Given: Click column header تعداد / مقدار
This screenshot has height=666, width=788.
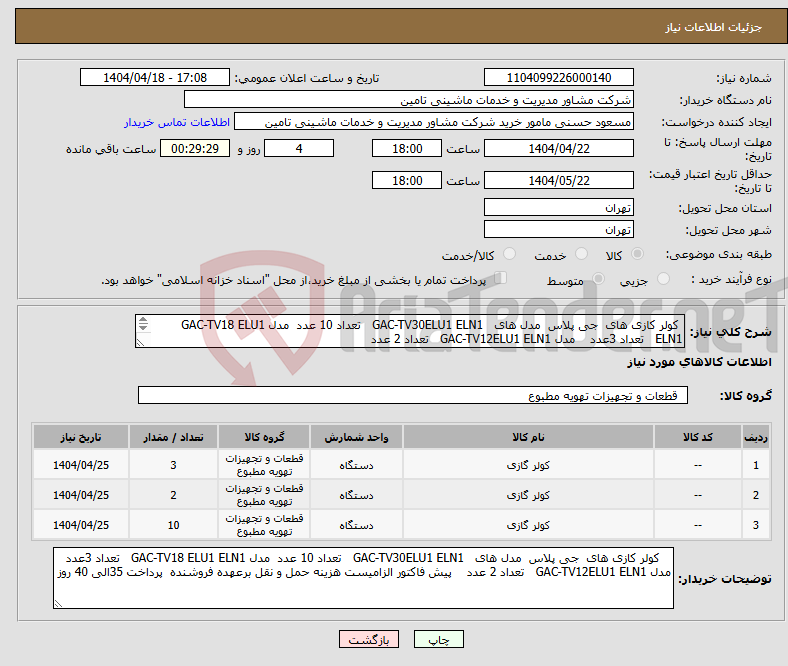Looking at the screenshot, I should coord(173,437).
